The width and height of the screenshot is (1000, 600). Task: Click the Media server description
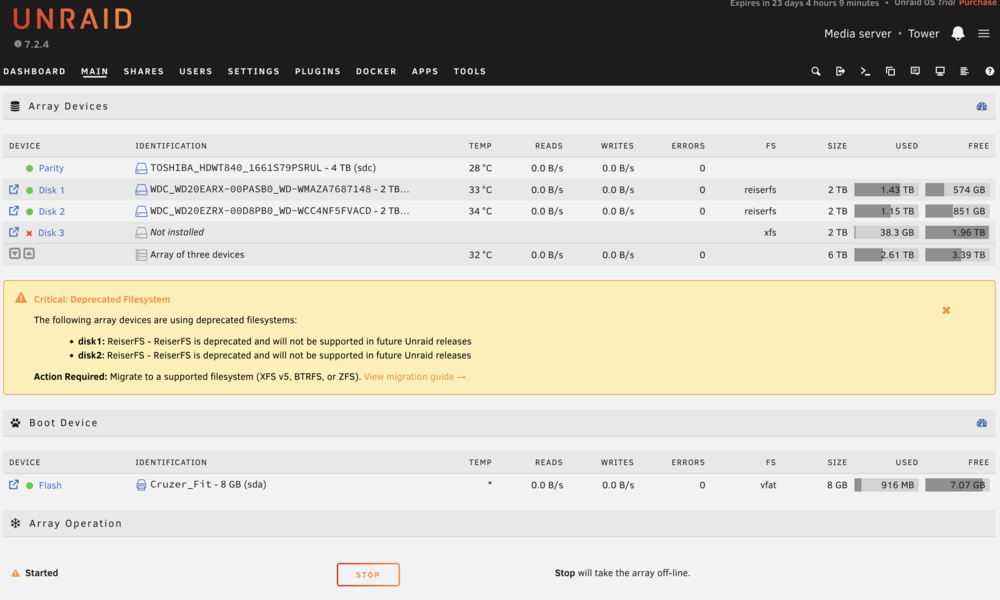click(x=857, y=34)
